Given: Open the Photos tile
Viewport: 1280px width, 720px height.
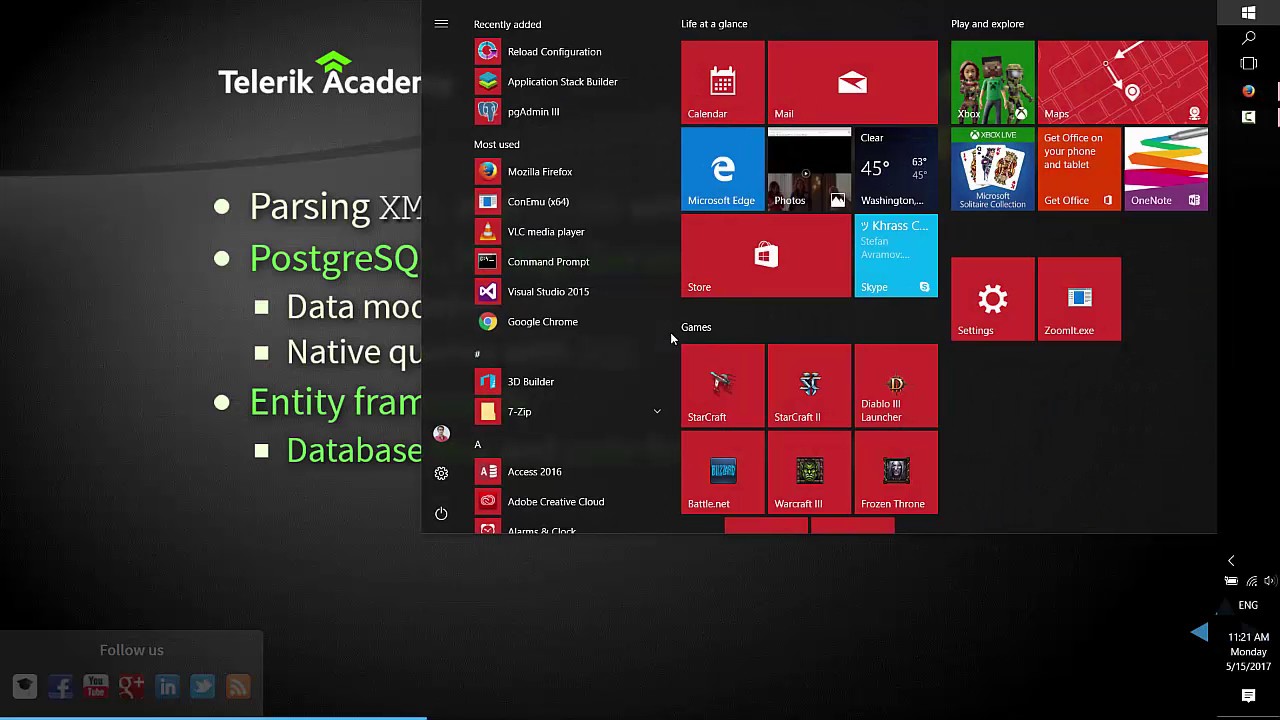Looking at the screenshot, I should [x=809, y=169].
